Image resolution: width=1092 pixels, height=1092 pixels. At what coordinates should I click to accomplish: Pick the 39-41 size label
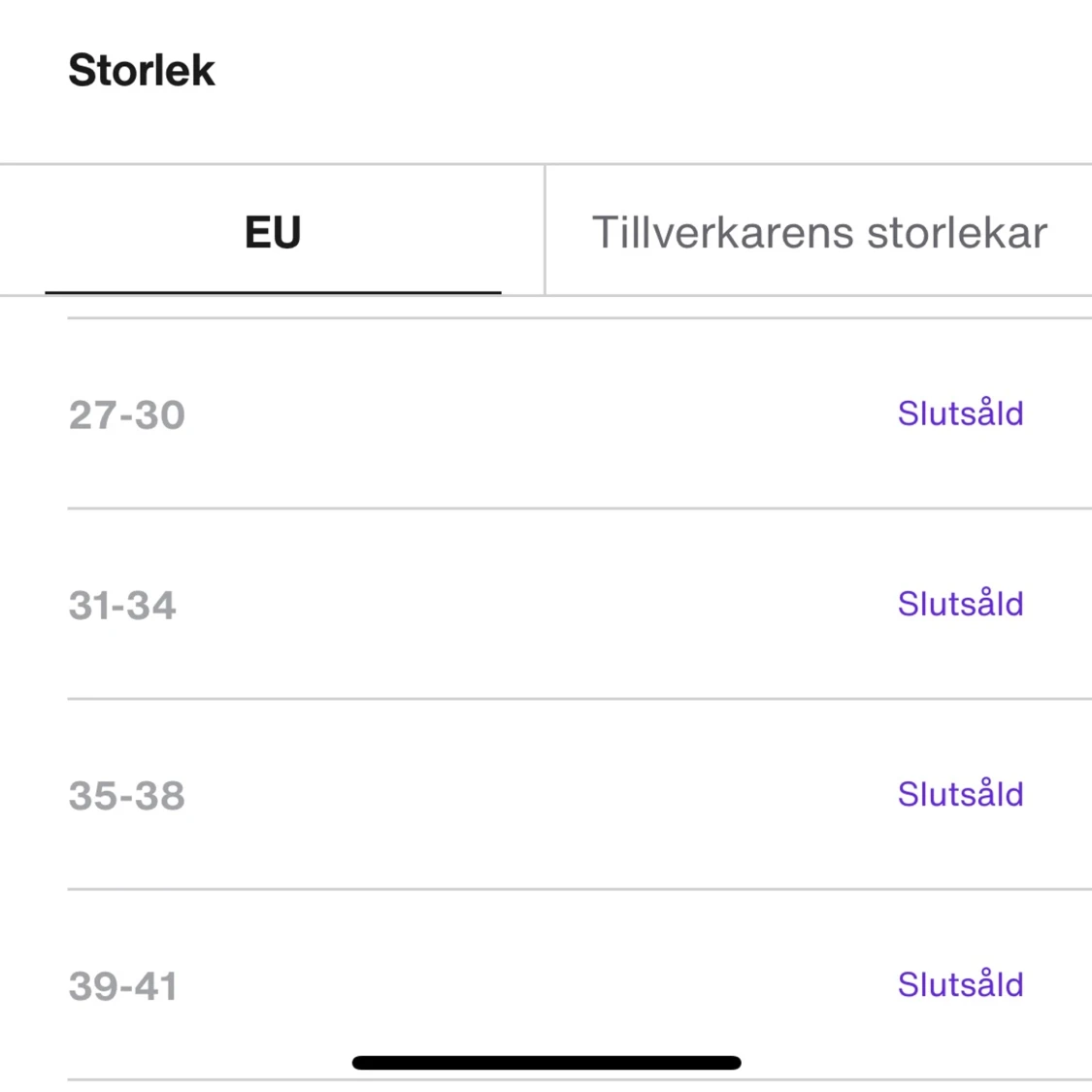pyautogui.click(x=123, y=986)
